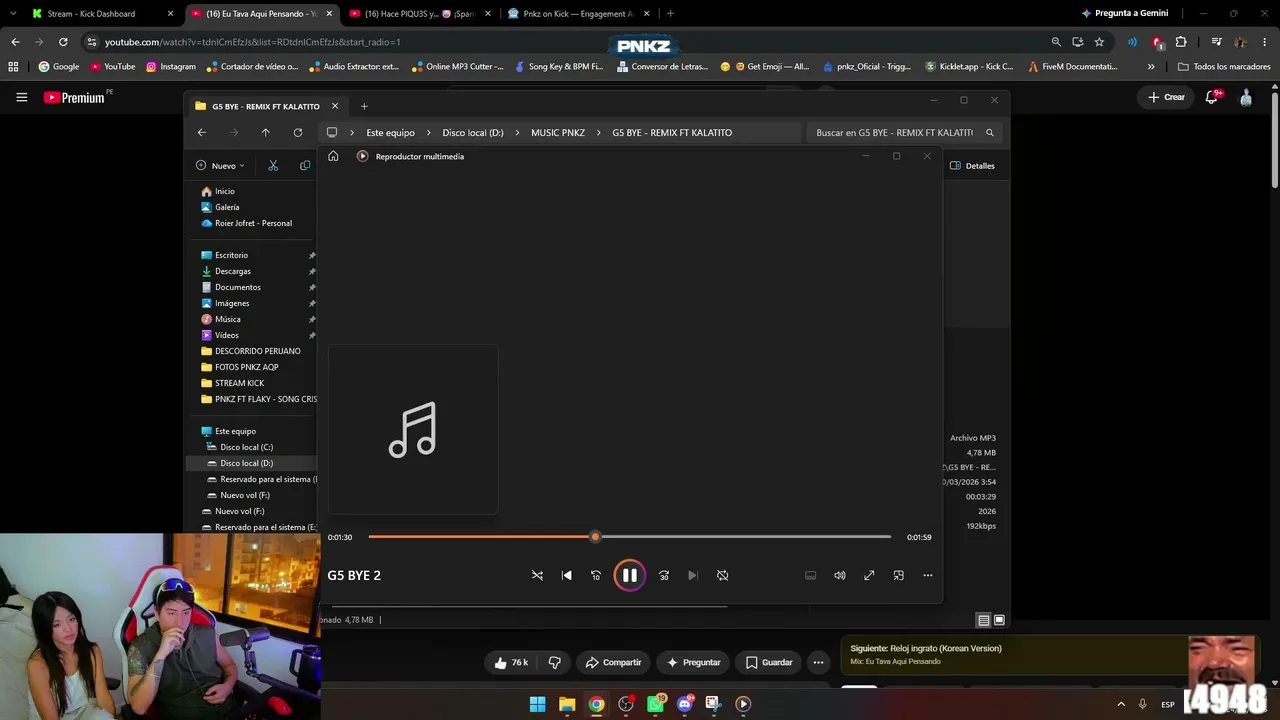The width and height of the screenshot is (1280, 720).
Task: Like the YouTube video
Action: (x=511, y=662)
